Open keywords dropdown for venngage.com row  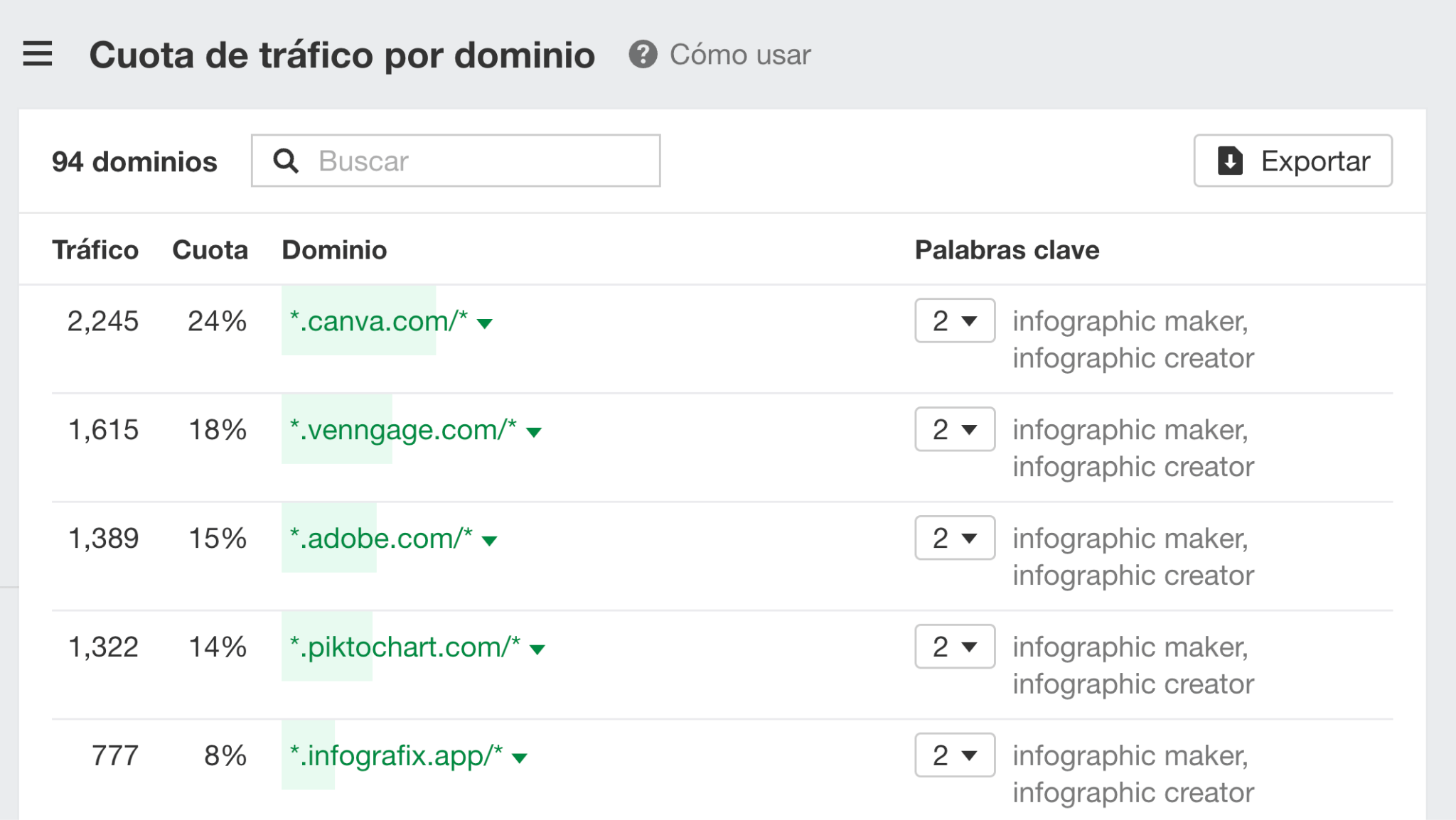click(954, 429)
